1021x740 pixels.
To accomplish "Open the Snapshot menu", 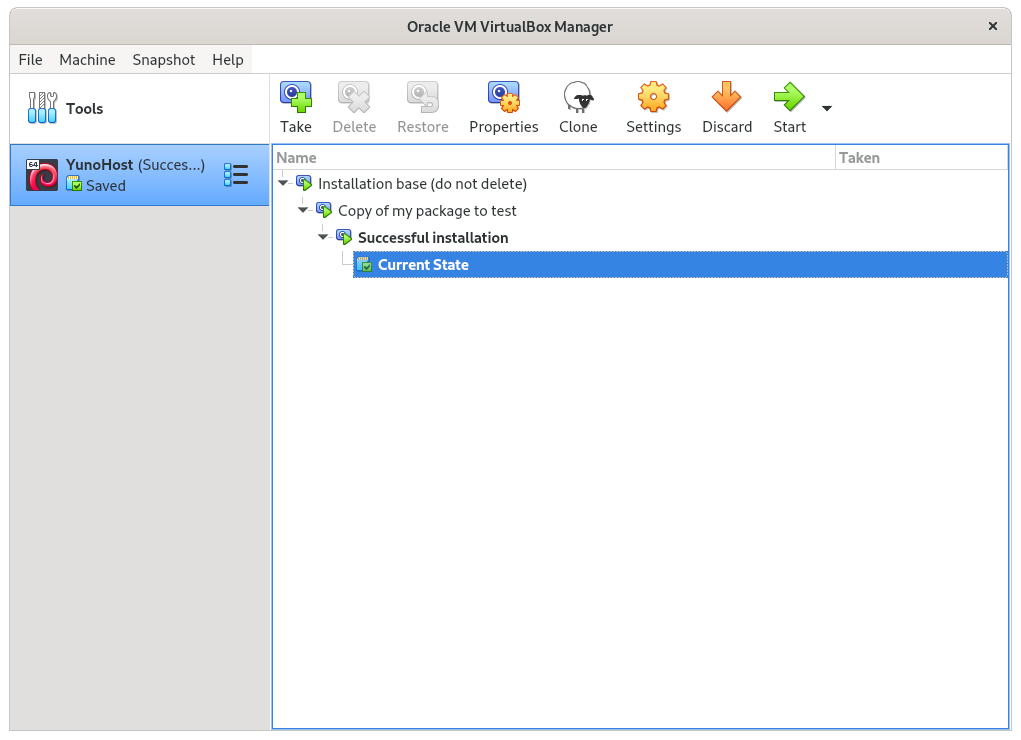I will pos(164,60).
